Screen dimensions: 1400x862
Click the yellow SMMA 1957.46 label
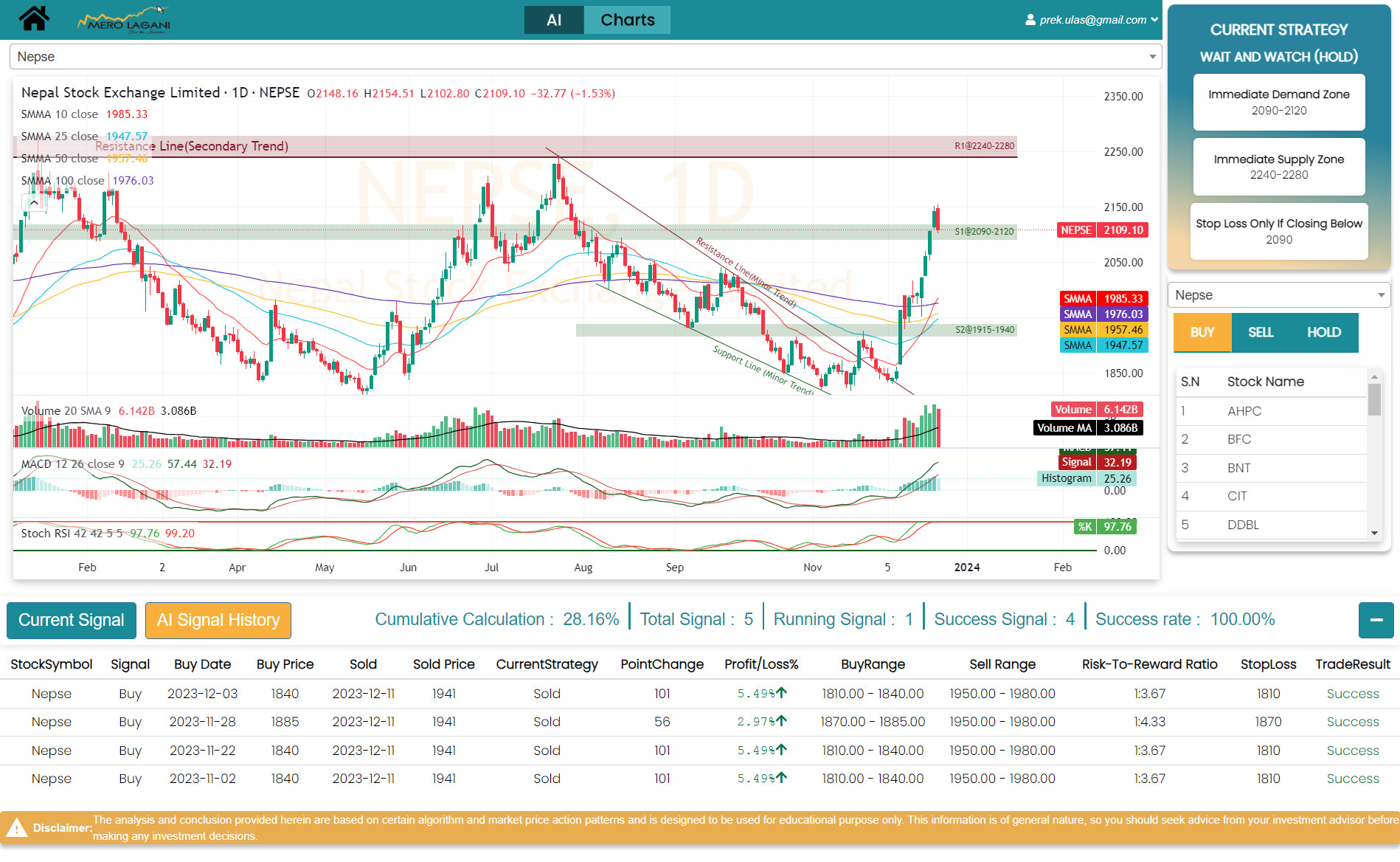tap(1103, 330)
